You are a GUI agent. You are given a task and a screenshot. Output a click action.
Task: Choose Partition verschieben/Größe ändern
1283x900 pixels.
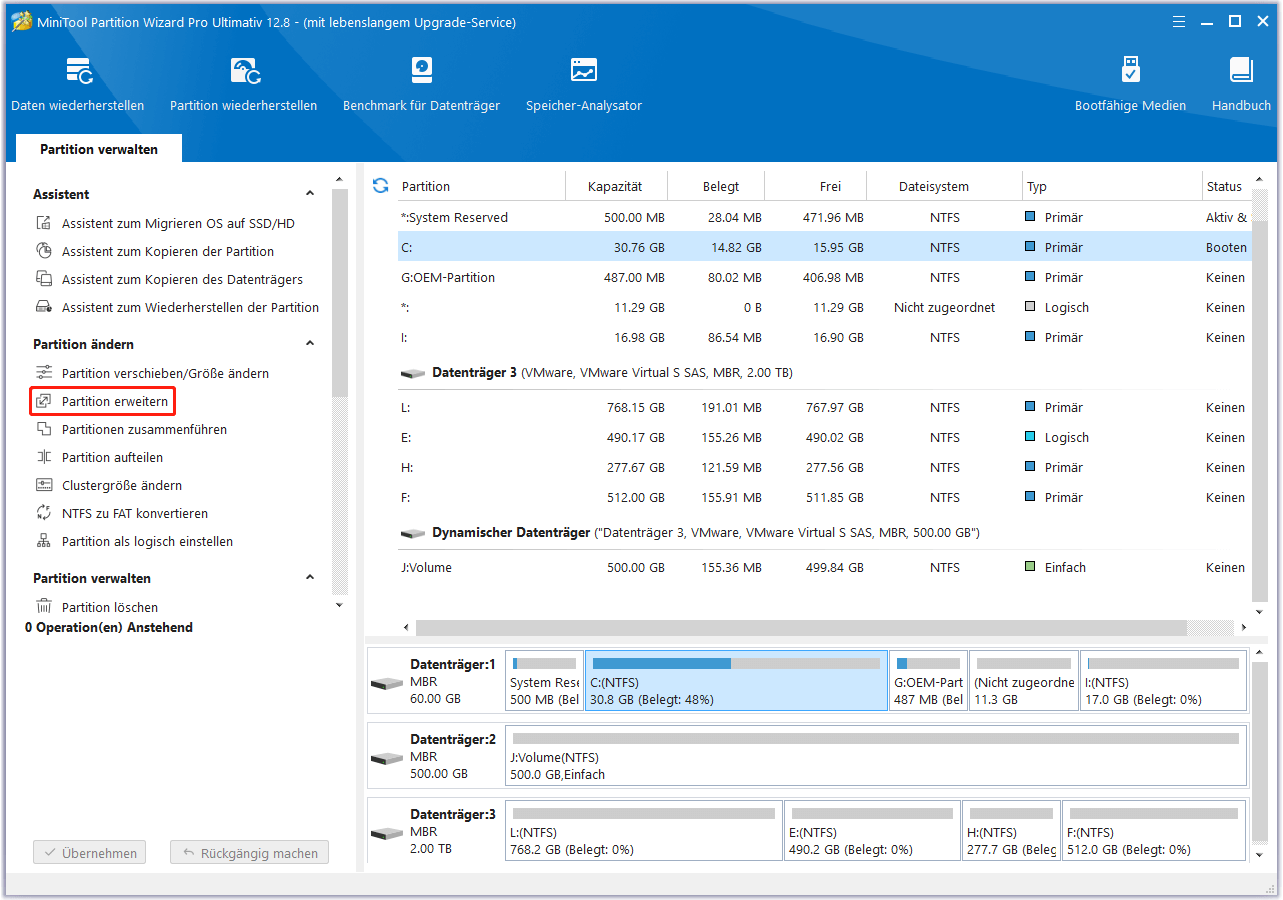165,374
